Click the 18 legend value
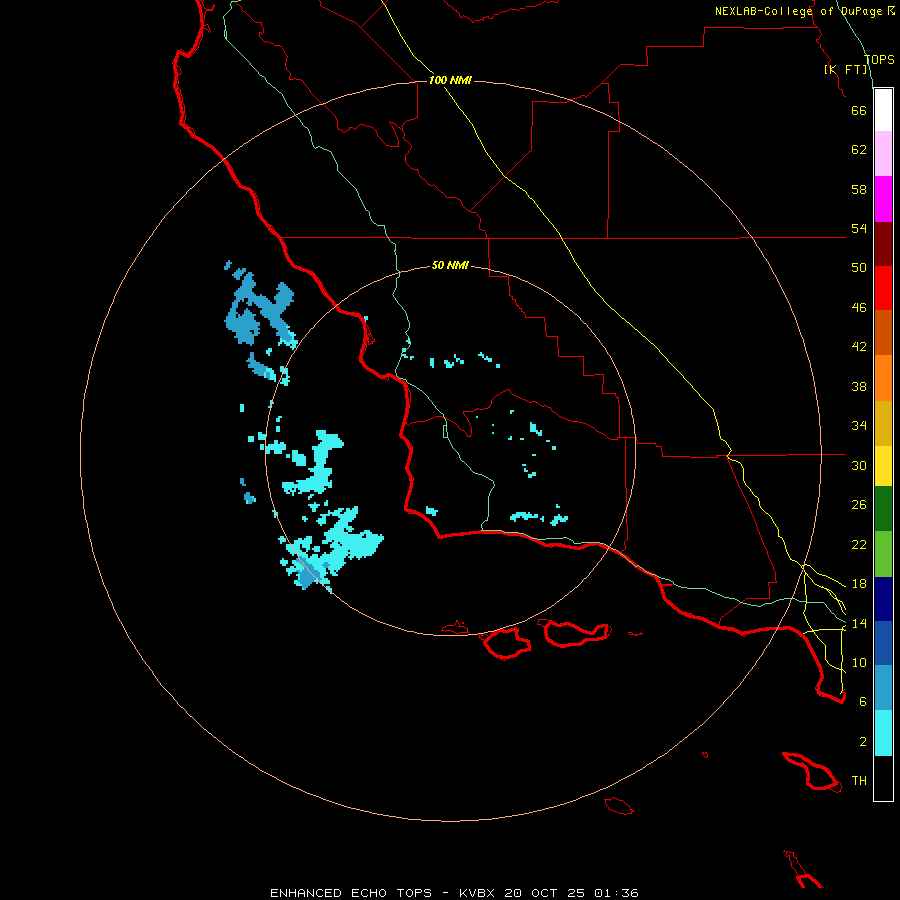Viewport: 900px width, 900px height. tap(859, 584)
